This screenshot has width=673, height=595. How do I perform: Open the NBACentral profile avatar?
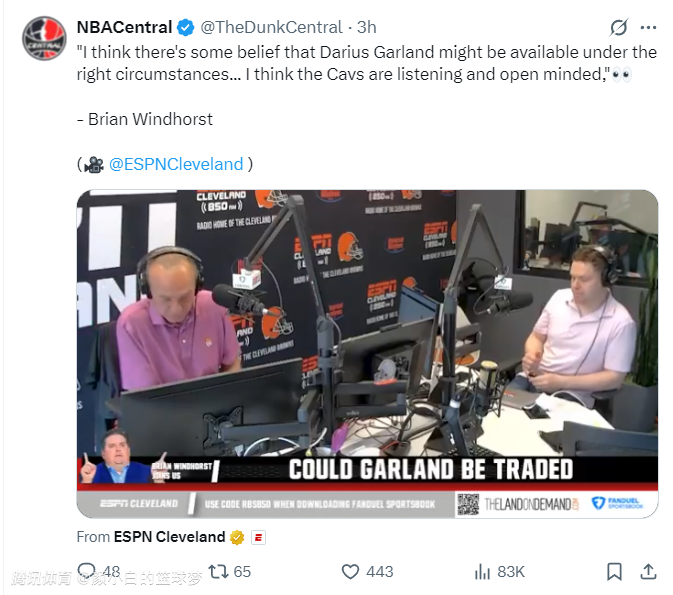44,38
